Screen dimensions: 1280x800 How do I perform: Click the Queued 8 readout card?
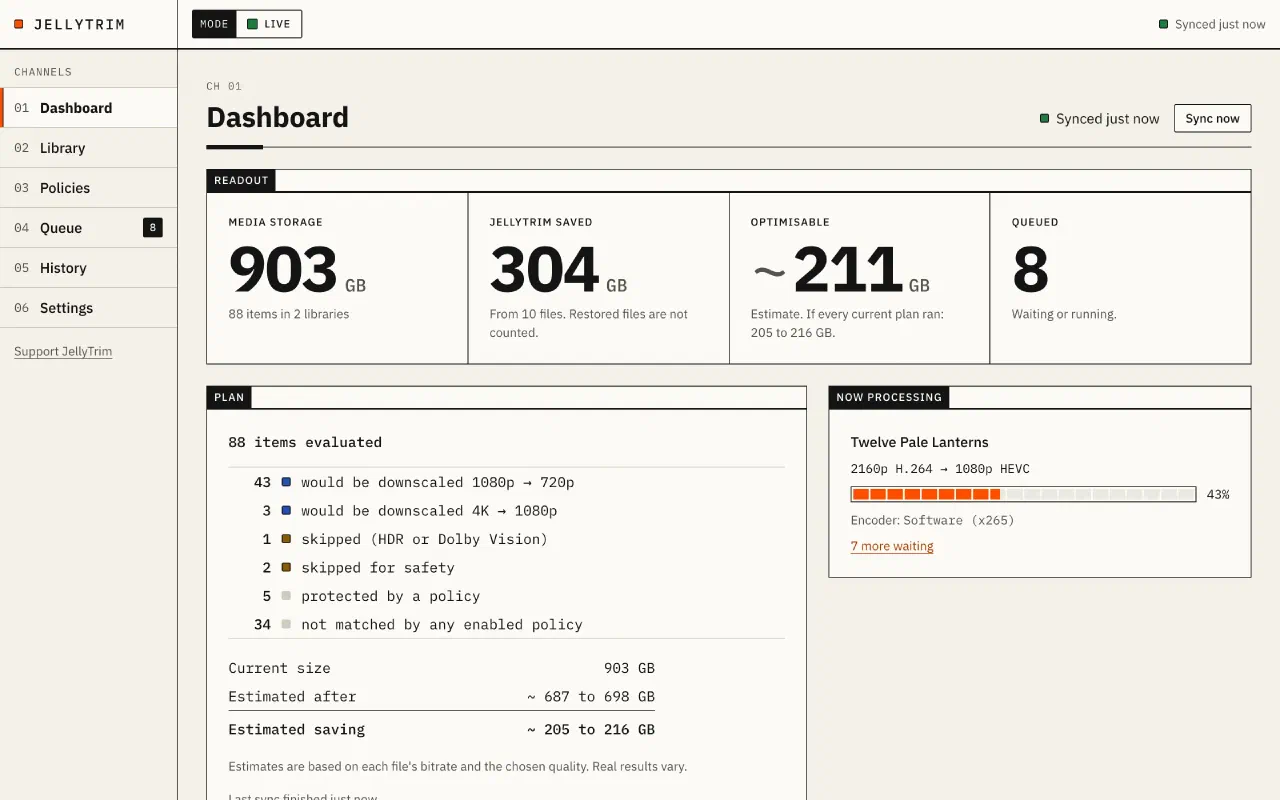point(1120,278)
